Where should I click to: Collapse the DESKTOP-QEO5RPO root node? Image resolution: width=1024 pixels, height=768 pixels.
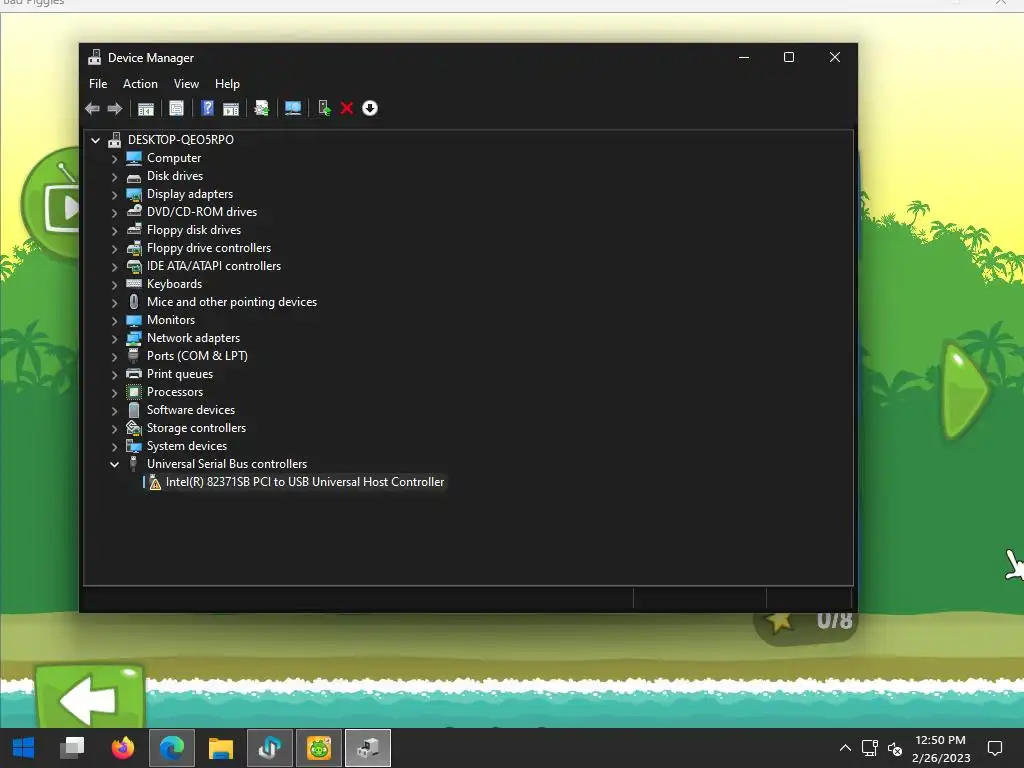coord(96,140)
